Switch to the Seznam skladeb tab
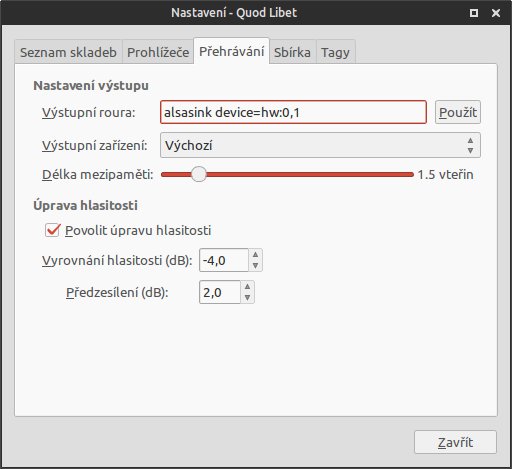 [68, 52]
